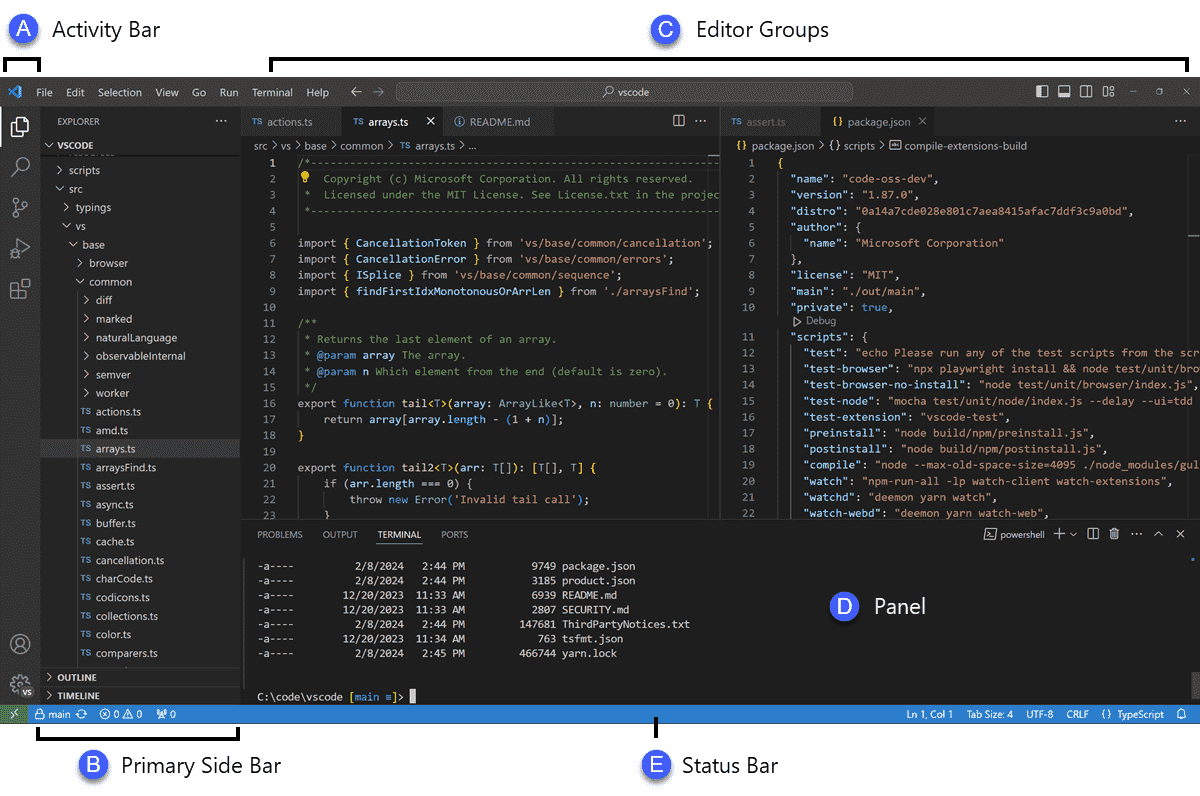Switch to the actions.ts editor tab
Viewport: 1200px width, 796px height.
tap(289, 121)
